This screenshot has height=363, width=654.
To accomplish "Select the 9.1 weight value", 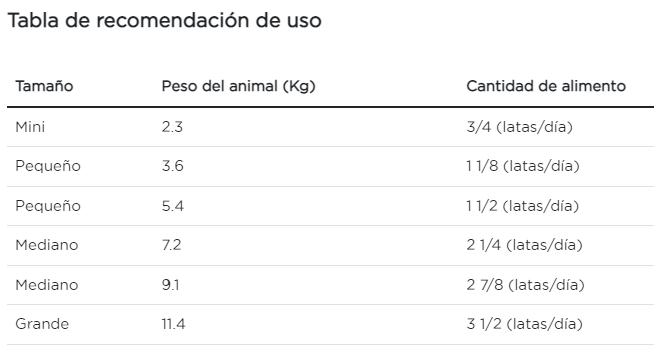I will pos(171,285).
